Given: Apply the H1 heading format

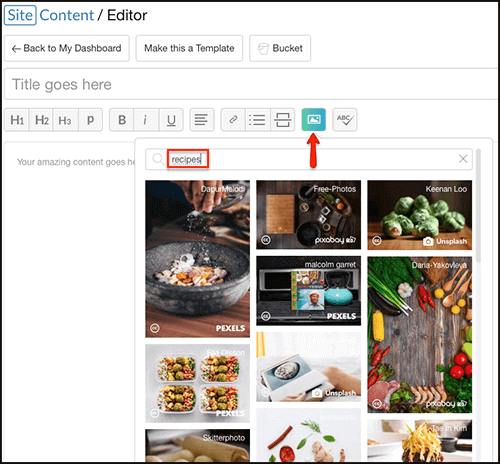Looking at the screenshot, I should (17, 120).
